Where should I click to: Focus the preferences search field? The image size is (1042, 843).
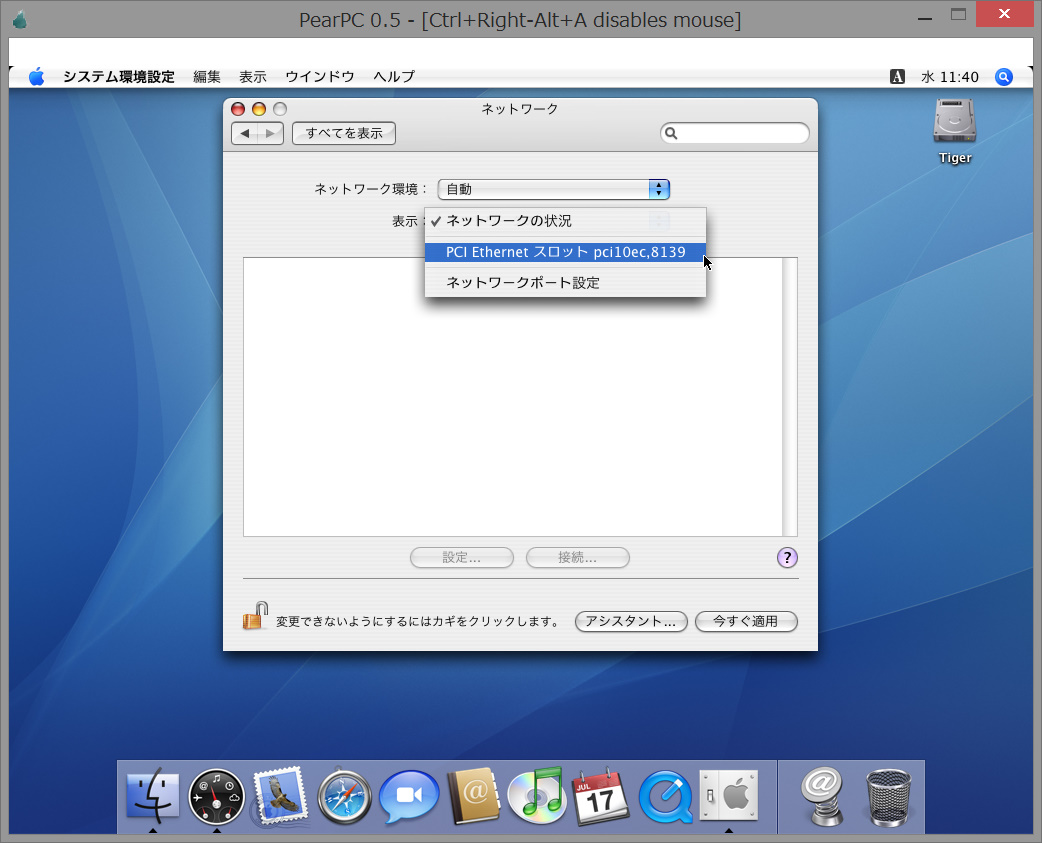point(734,134)
